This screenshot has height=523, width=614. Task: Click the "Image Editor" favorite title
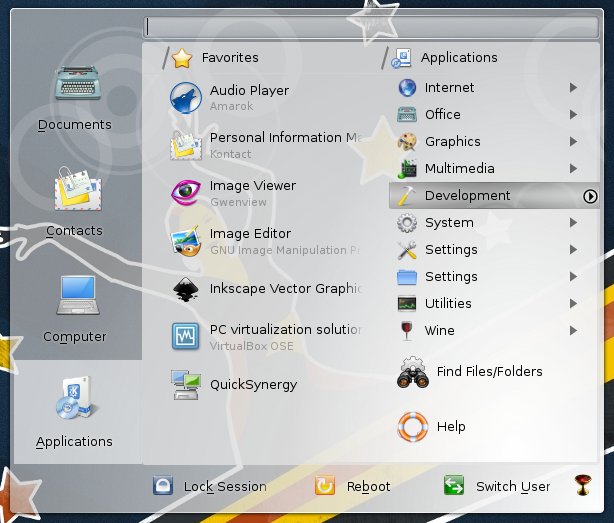(250, 234)
